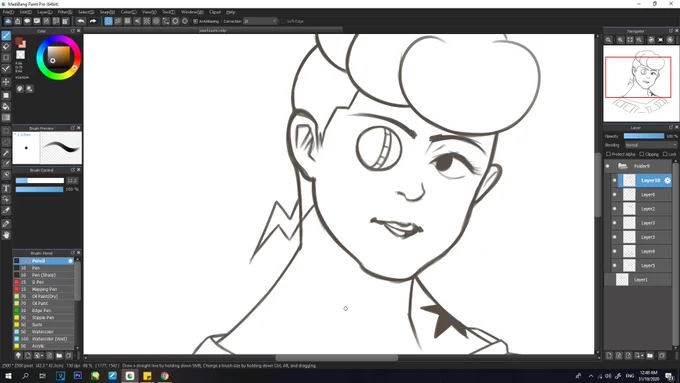Select the Hand tool

6,235
